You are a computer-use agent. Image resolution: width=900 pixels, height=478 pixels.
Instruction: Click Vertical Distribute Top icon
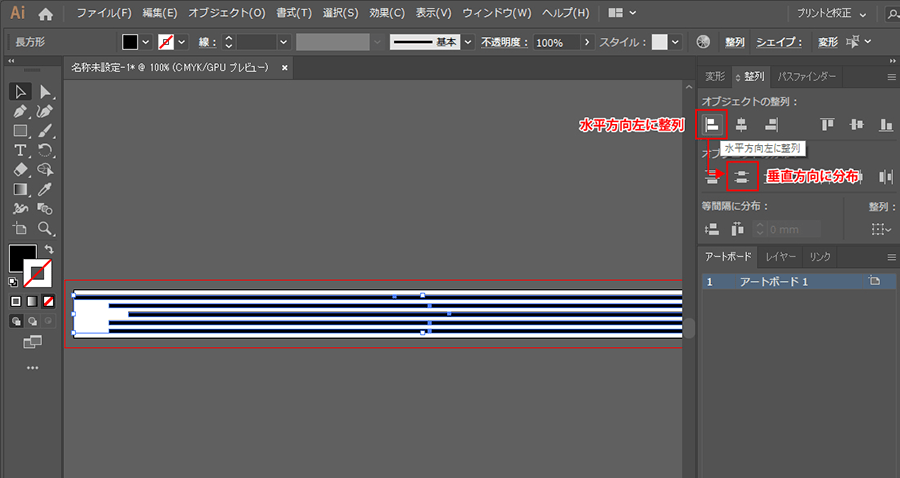click(x=712, y=177)
